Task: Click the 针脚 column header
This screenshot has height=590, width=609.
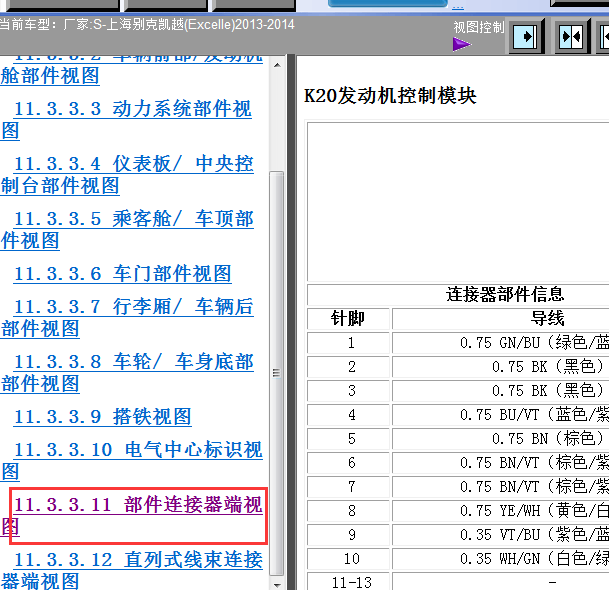Action: click(x=348, y=318)
